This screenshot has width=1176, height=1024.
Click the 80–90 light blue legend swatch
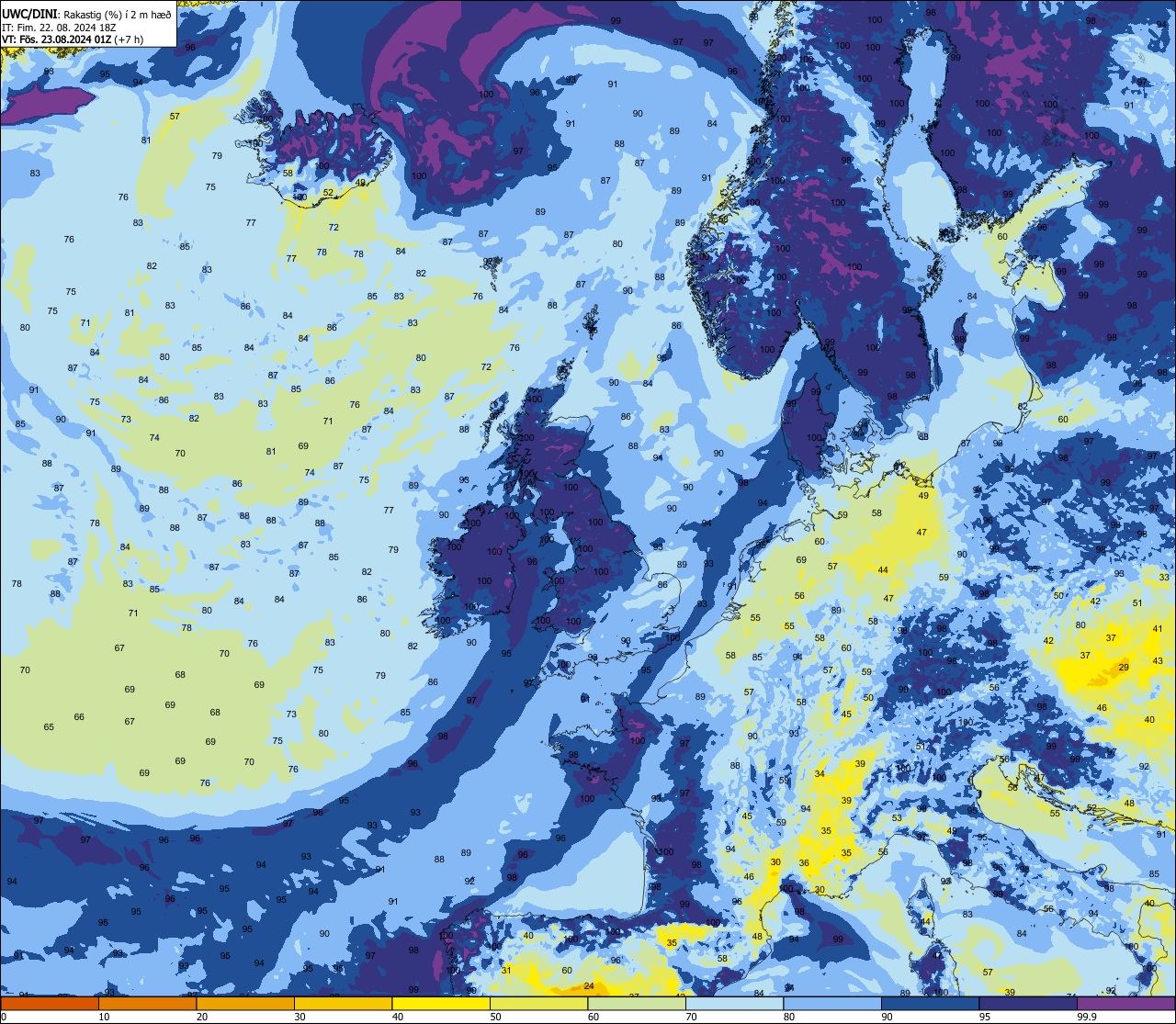832,1003
